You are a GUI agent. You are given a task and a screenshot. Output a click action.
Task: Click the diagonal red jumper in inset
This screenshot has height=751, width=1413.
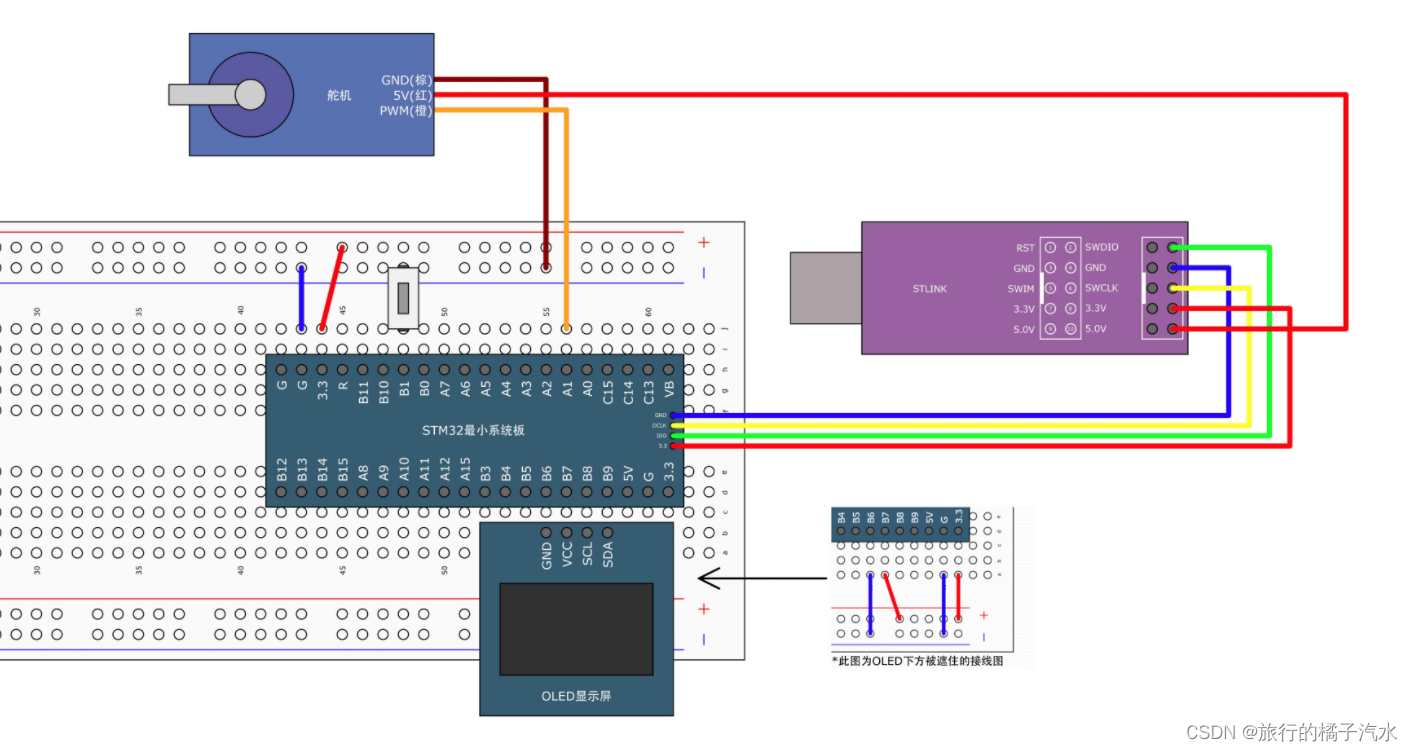tap(892, 597)
